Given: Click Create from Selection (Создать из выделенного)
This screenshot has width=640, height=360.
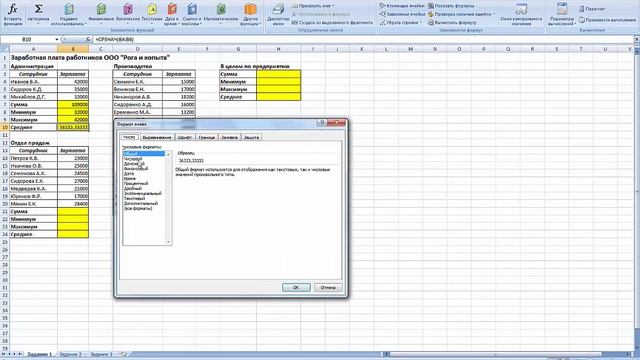Looking at the screenshot, I should 332,23.
